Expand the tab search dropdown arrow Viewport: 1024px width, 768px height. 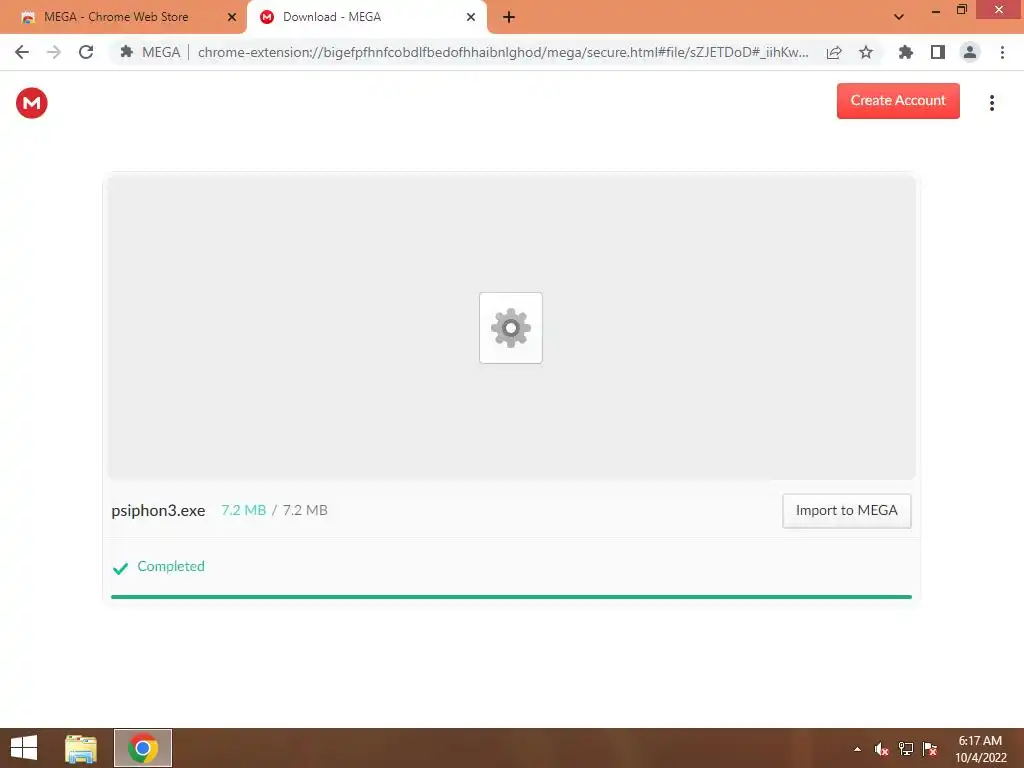pos(899,17)
